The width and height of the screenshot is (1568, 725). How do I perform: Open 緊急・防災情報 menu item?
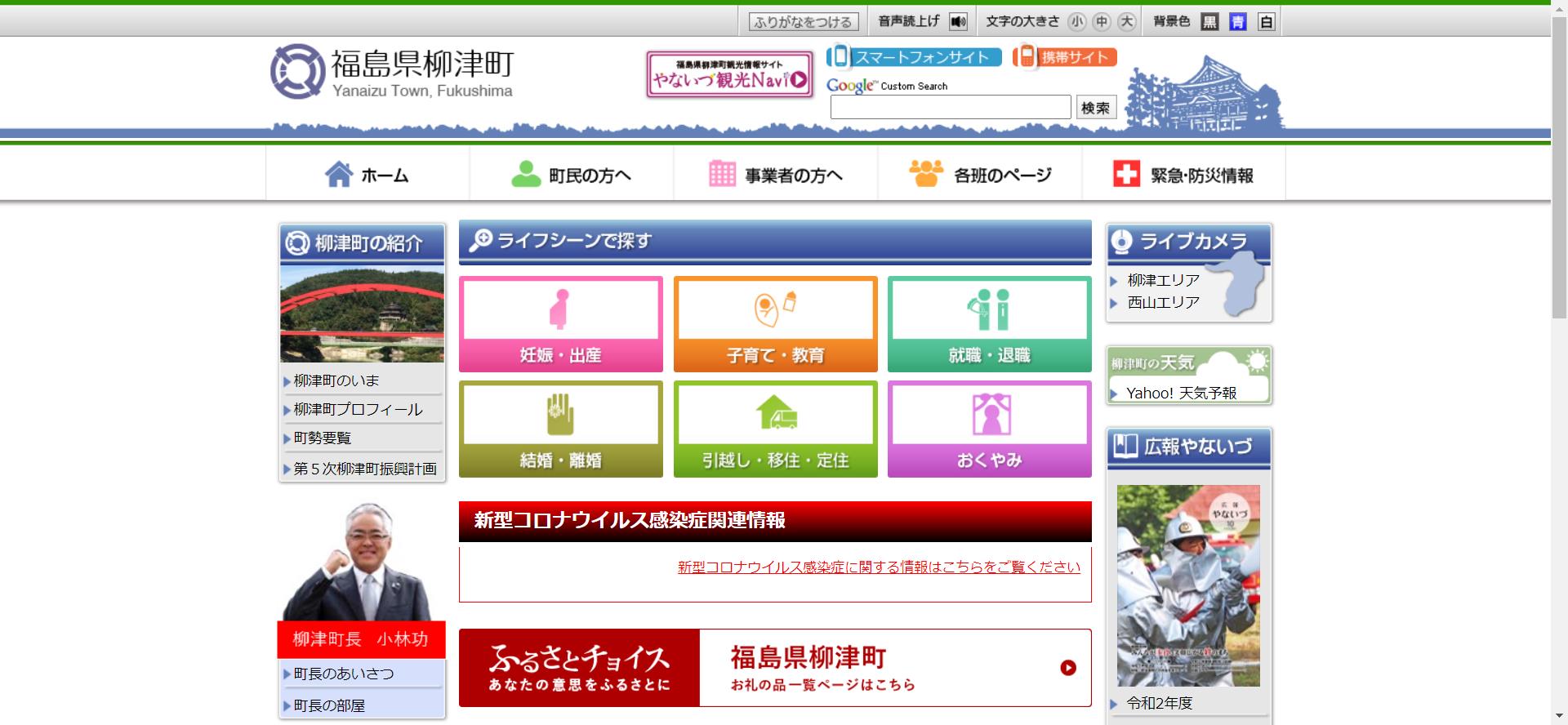(1184, 175)
